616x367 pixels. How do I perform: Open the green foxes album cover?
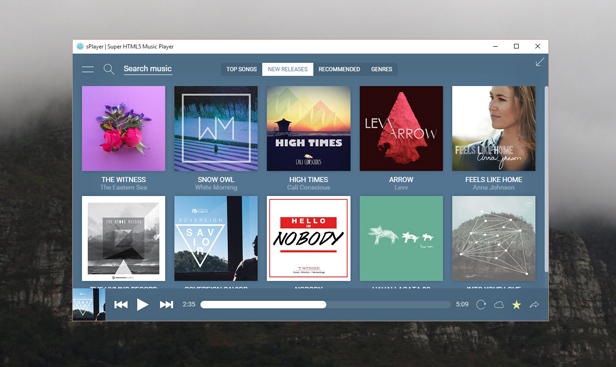click(x=401, y=239)
